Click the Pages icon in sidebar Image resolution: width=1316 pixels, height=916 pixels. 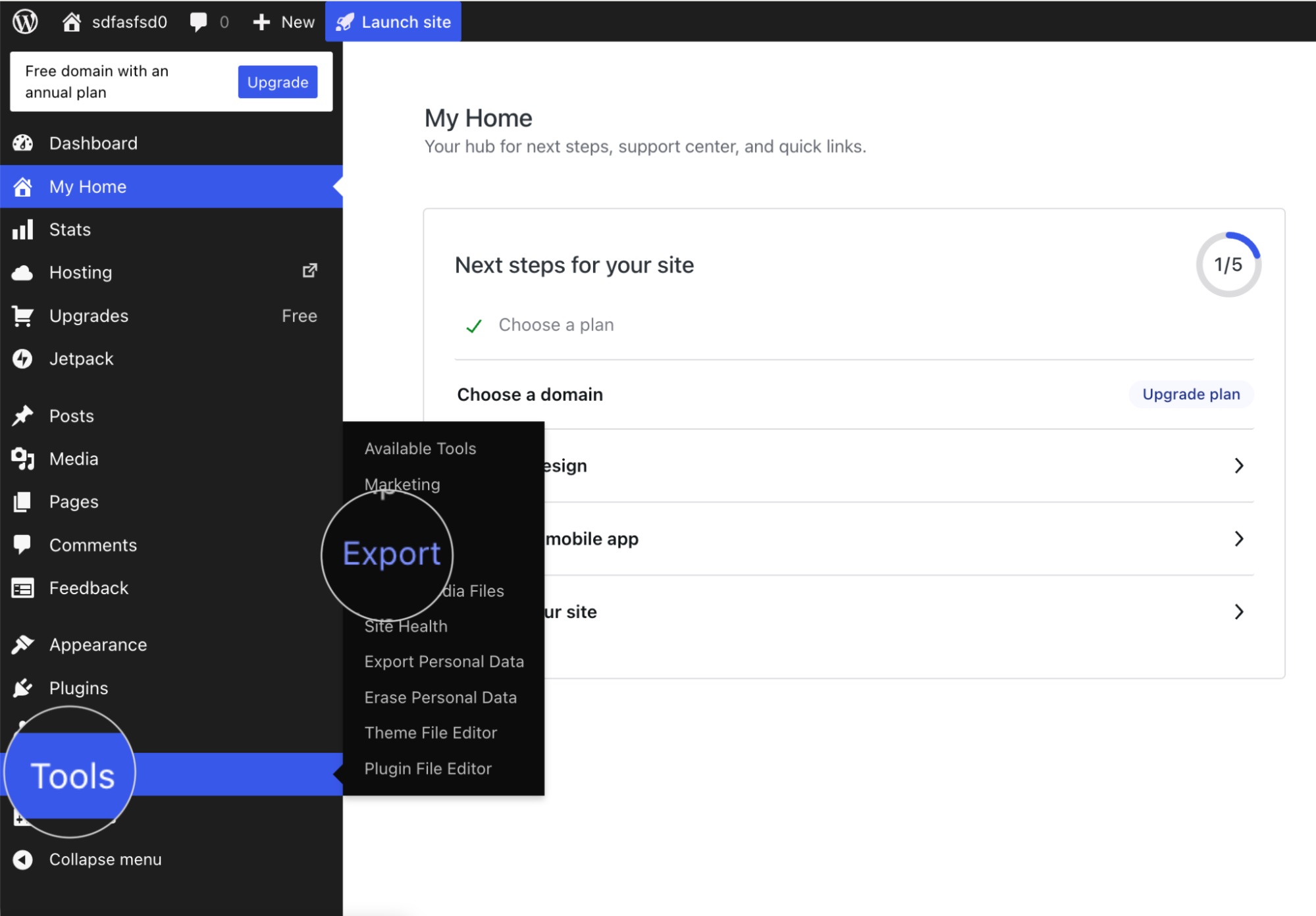(x=23, y=501)
